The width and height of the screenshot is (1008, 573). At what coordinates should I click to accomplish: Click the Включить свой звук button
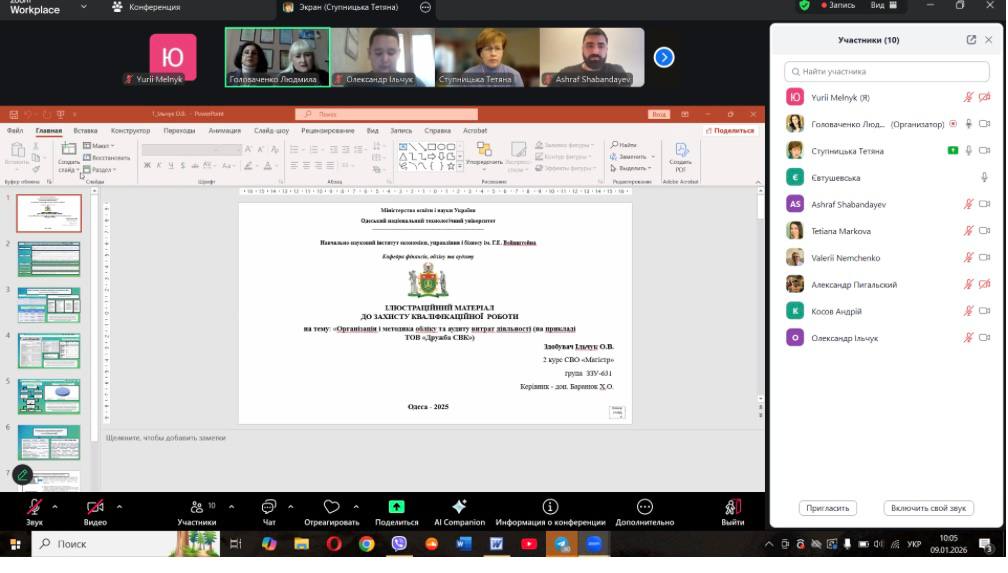(929, 508)
